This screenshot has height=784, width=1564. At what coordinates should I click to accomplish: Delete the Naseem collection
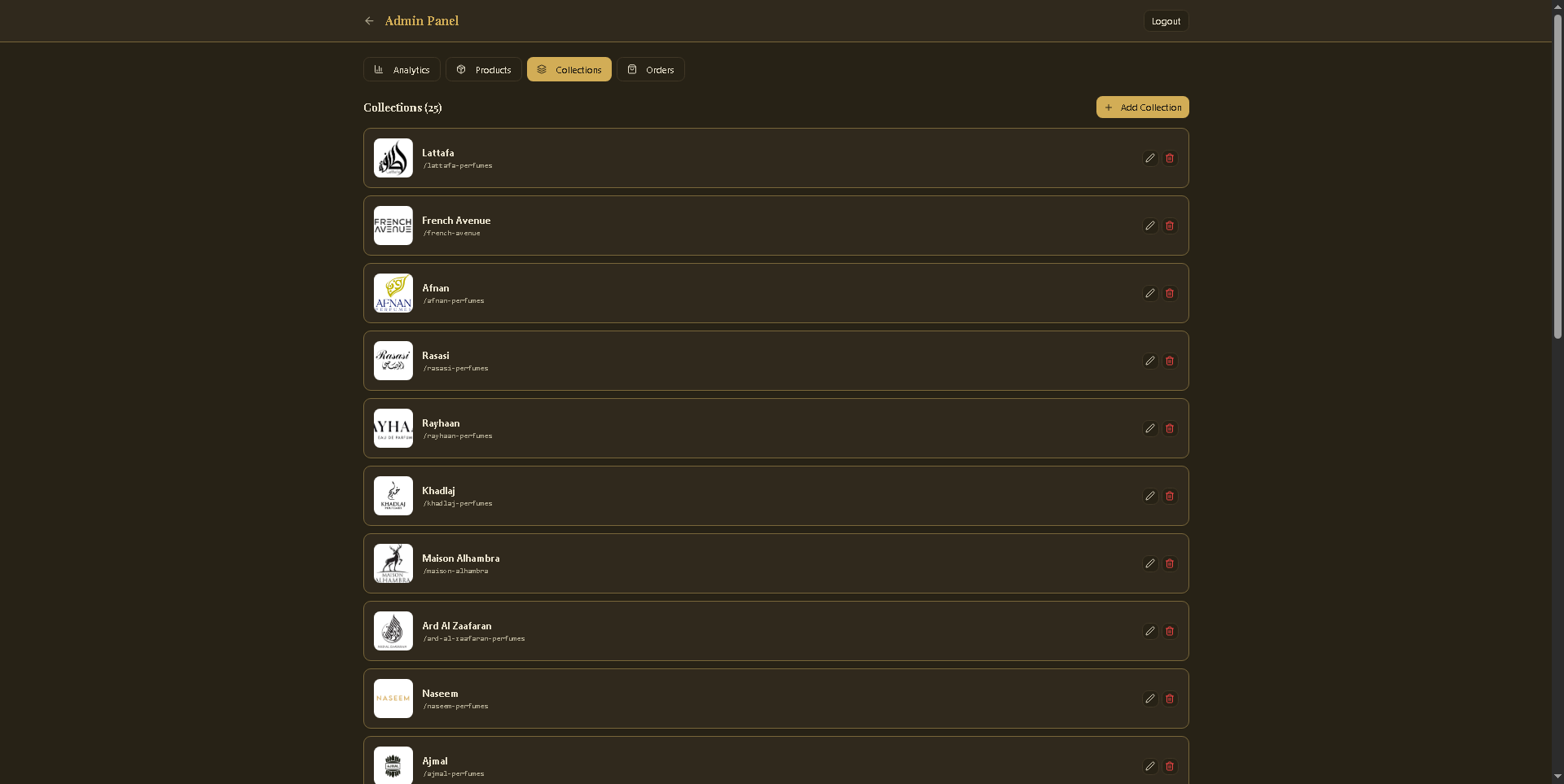pos(1170,699)
